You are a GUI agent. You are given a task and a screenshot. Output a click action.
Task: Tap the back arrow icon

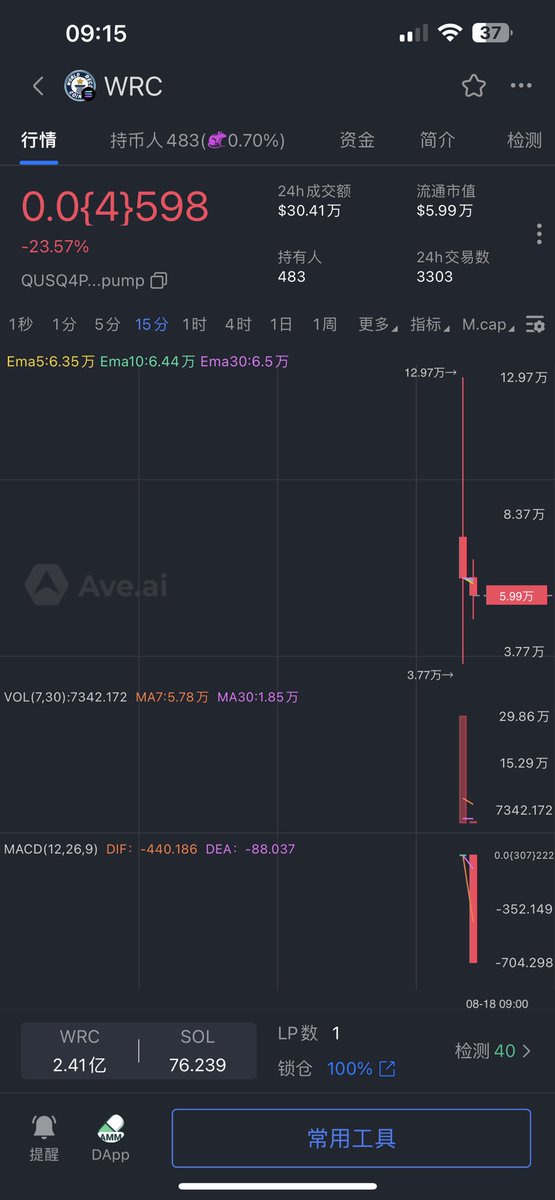point(38,86)
